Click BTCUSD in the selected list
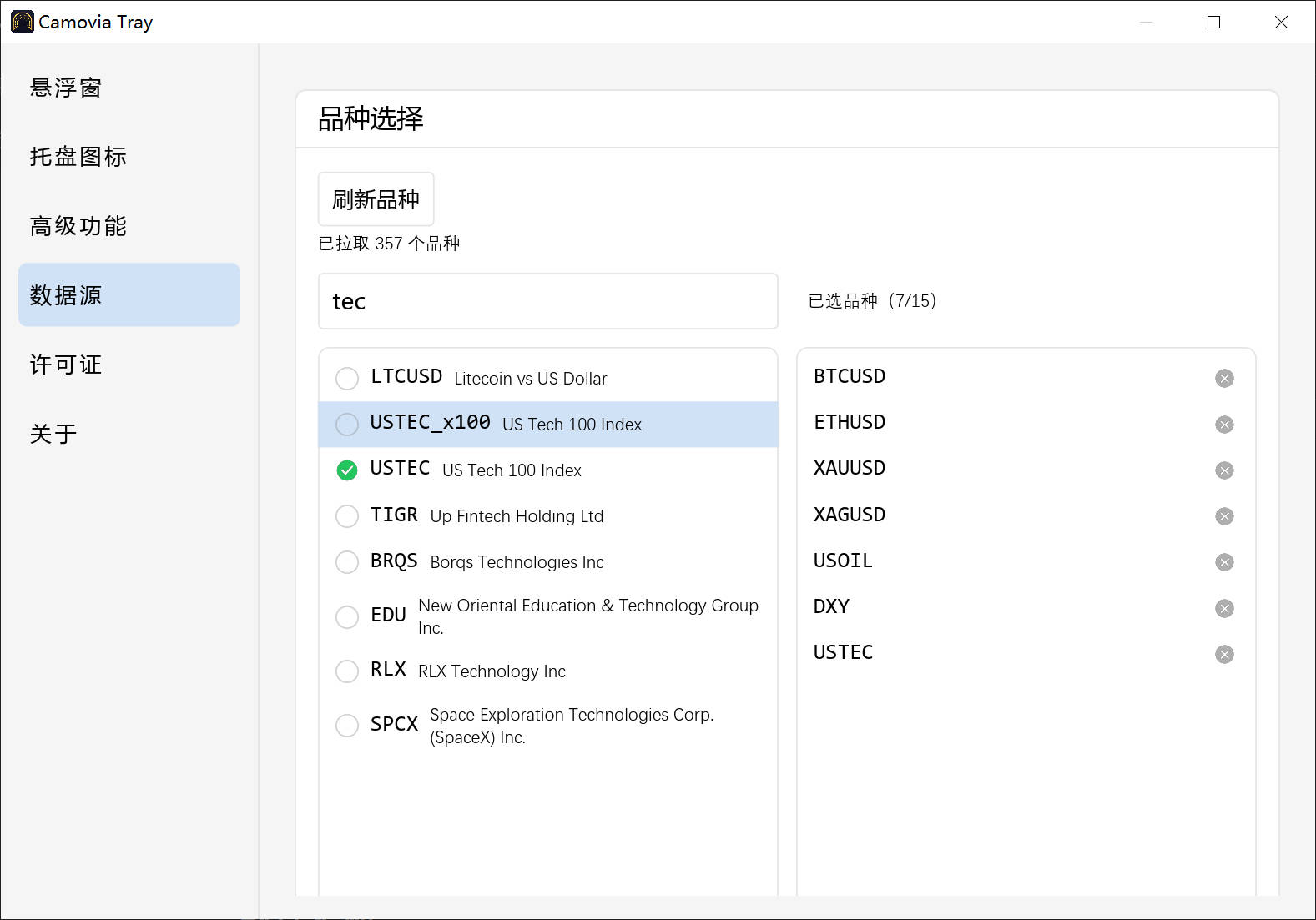Viewport: 1316px width, 920px height. point(850,376)
